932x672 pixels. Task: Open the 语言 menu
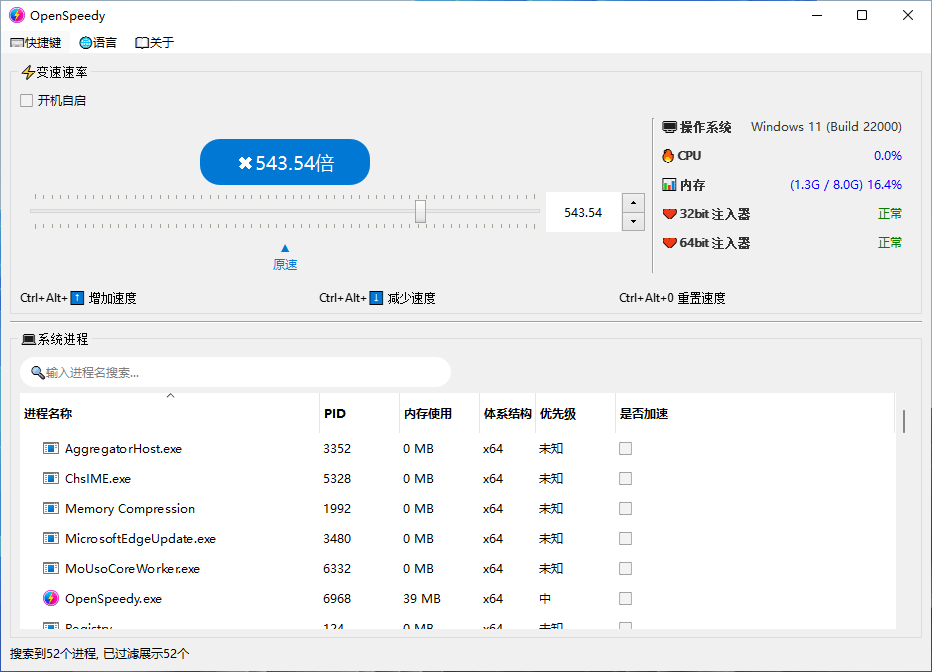(98, 43)
